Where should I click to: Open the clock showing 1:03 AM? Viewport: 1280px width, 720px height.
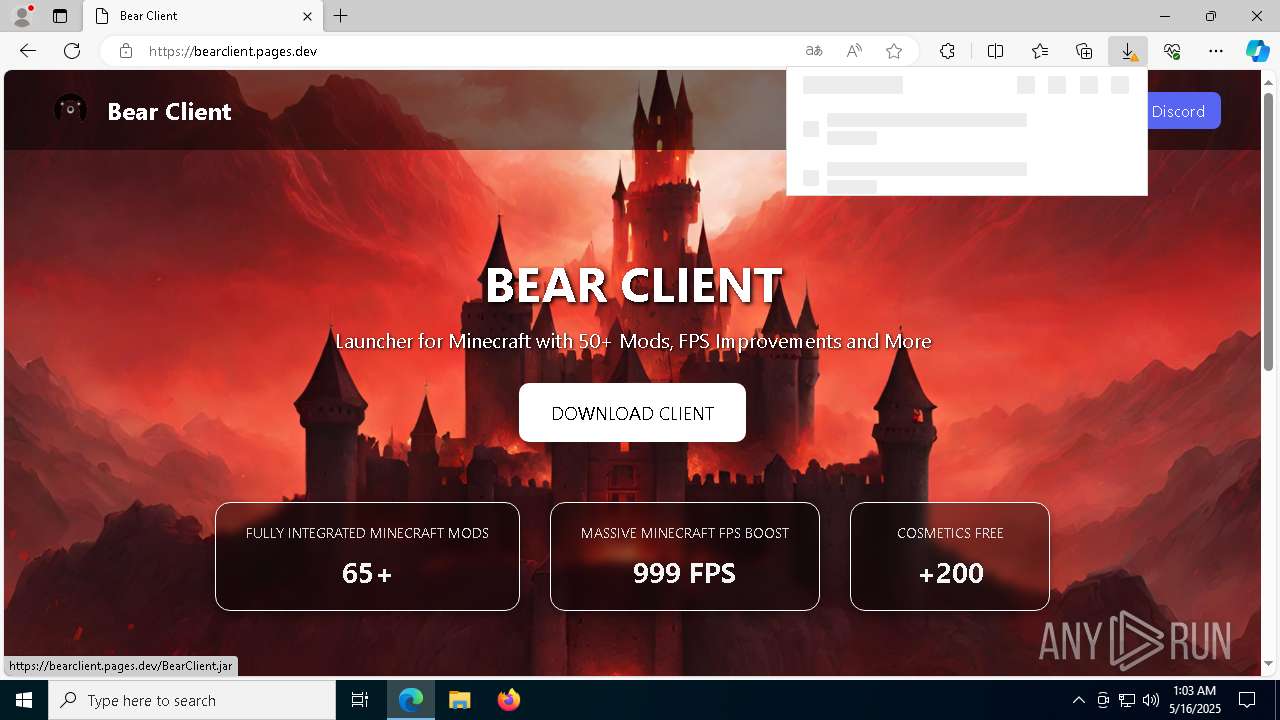pos(1194,700)
